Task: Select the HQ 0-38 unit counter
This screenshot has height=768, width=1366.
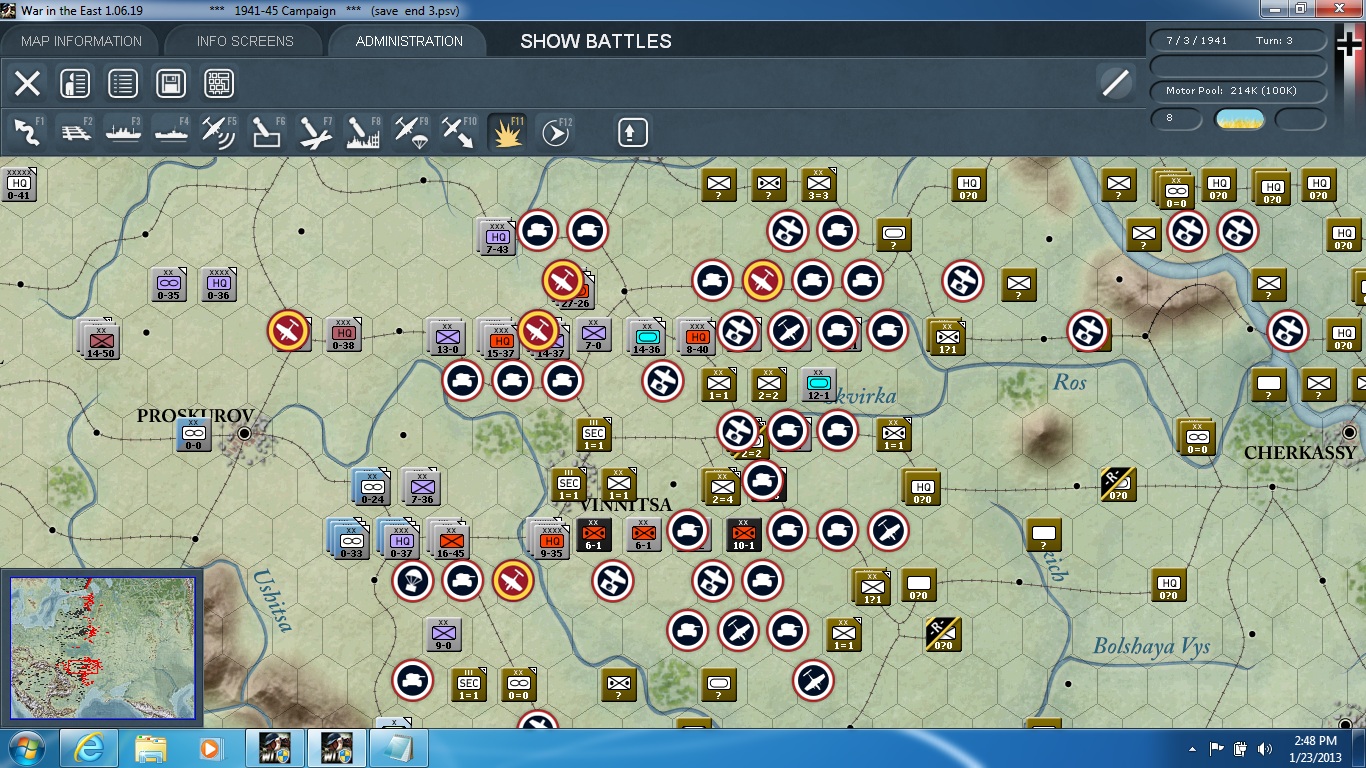Action: (343, 334)
